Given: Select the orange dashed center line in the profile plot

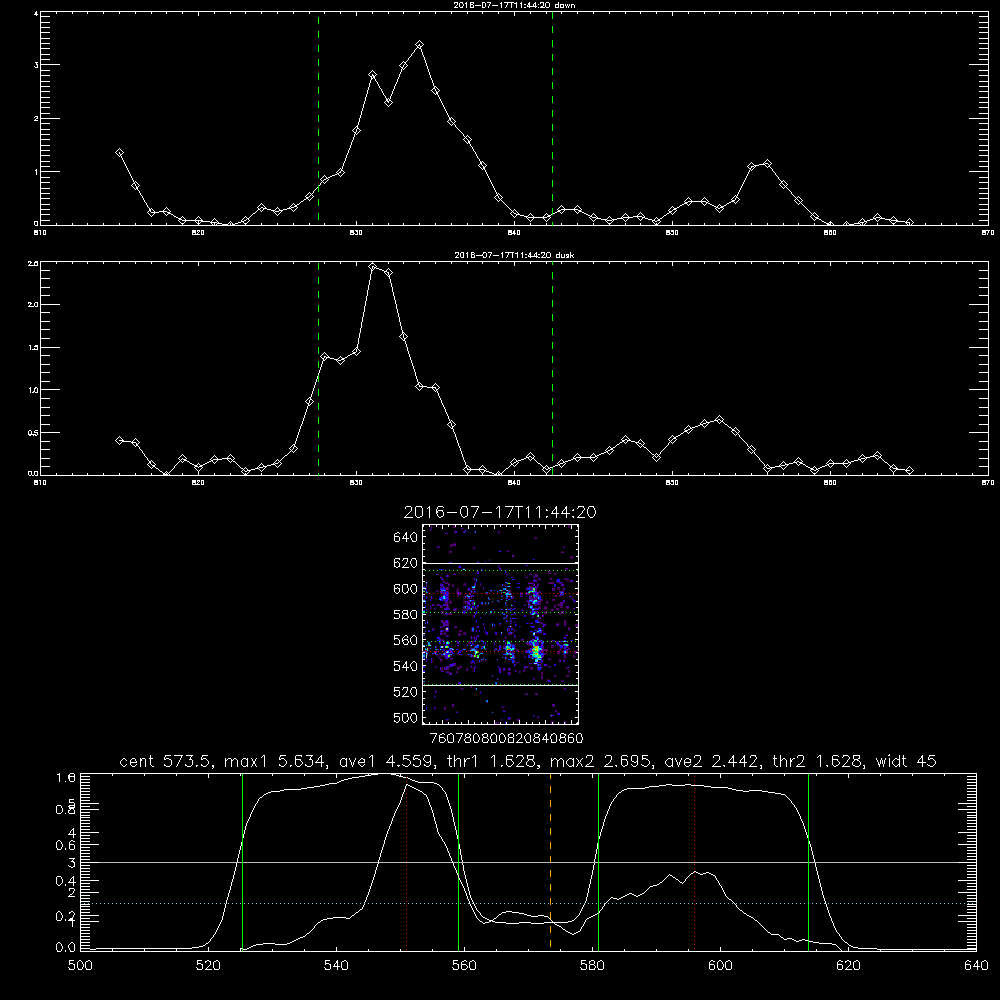Looking at the screenshot, I should click(550, 862).
